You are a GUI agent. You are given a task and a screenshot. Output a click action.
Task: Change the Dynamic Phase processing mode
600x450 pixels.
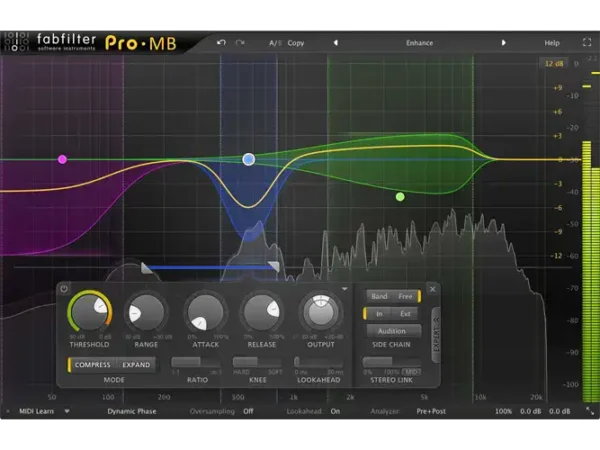132,411
